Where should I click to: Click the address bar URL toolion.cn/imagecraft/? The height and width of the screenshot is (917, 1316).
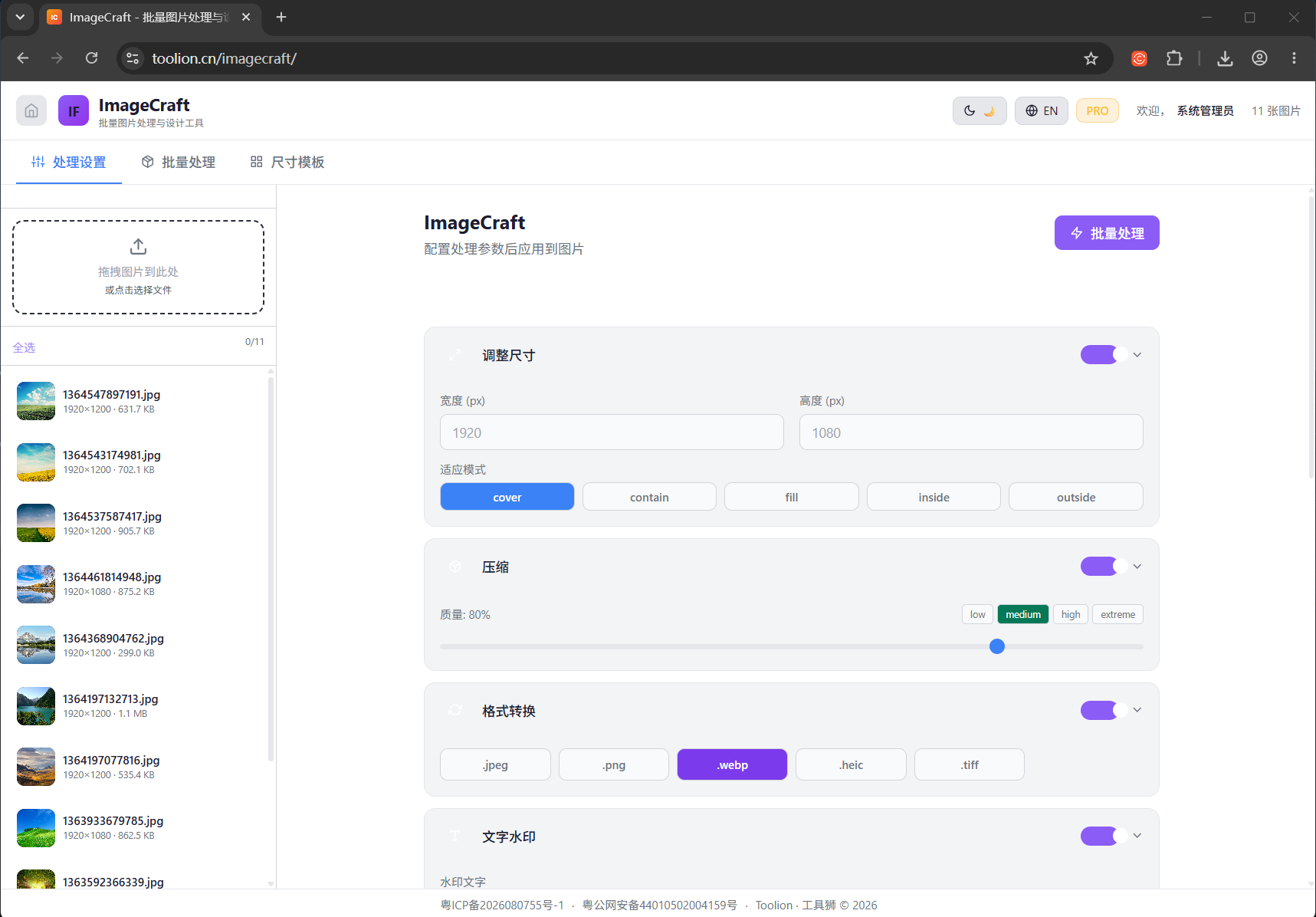point(225,58)
